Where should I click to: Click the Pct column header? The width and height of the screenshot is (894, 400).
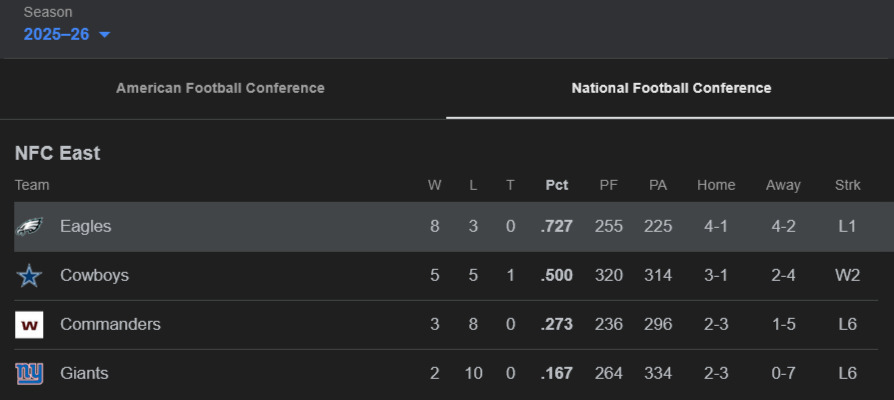557,185
